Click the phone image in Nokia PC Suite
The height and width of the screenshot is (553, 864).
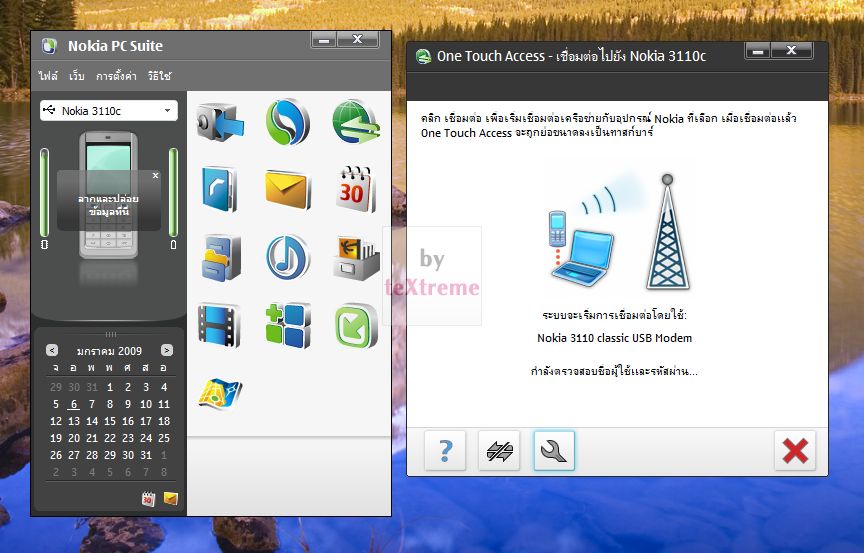click(x=109, y=194)
